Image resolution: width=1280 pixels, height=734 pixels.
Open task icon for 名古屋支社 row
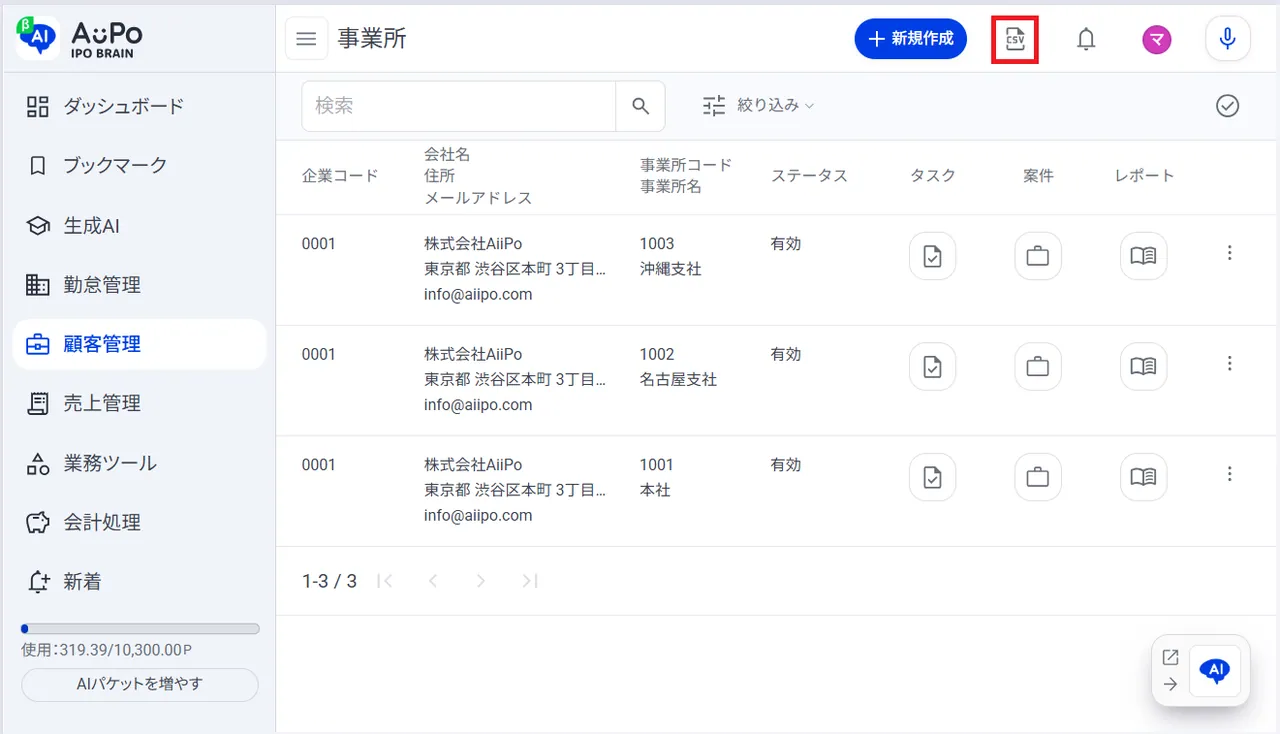tap(932, 366)
